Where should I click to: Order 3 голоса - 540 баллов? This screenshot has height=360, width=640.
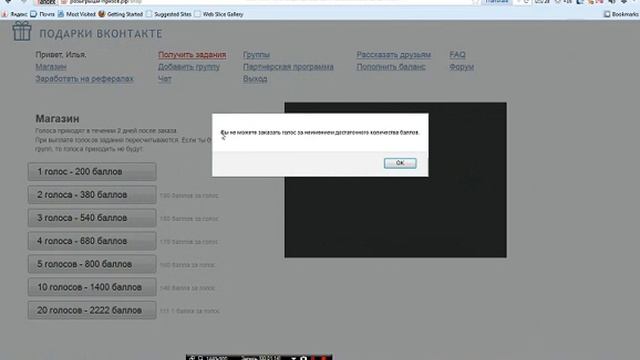(x=92, y=218)
